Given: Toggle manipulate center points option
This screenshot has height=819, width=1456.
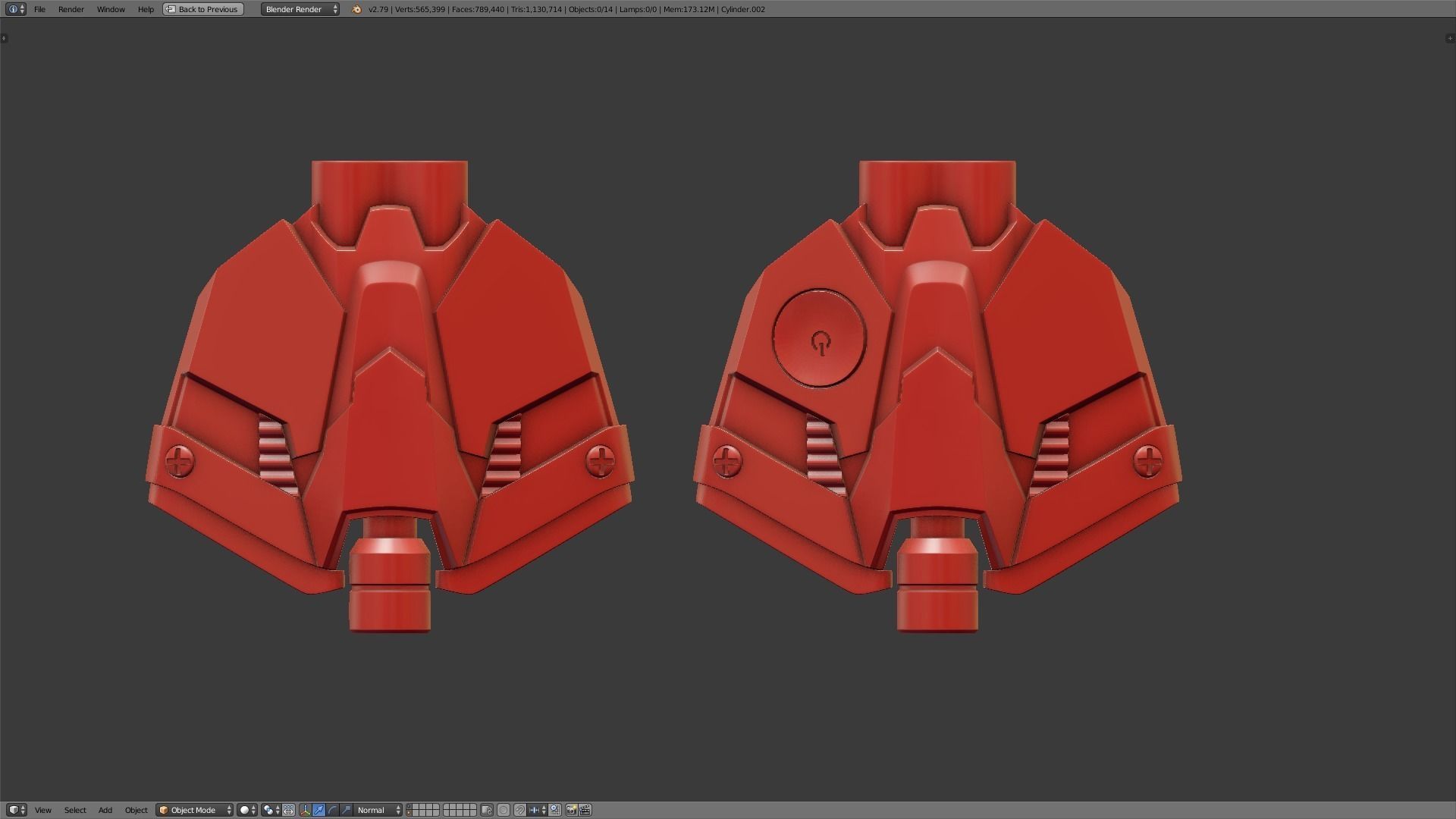Looking at the screenshot, I should tap(288, 810).
